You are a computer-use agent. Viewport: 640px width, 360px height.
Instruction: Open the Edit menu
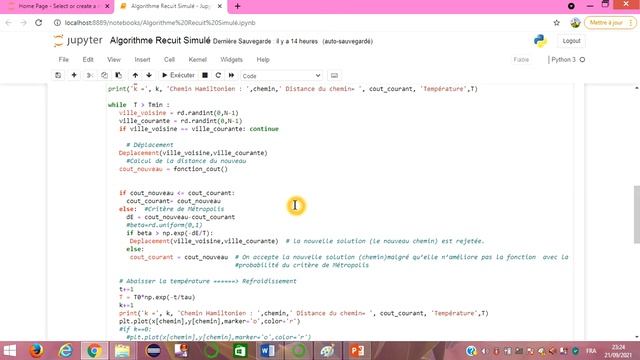click(88, 60)
